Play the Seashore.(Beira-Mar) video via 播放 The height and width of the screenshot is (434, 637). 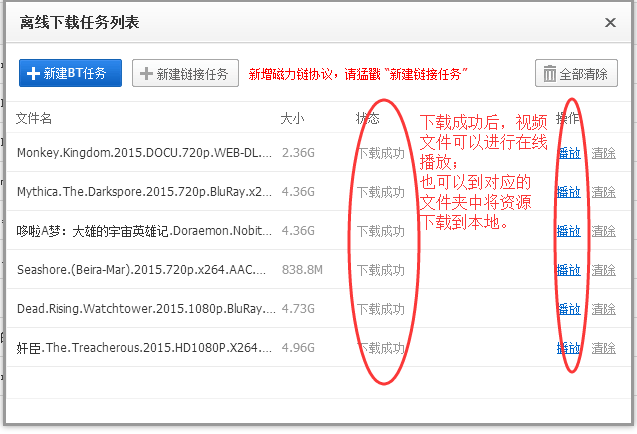[569, 270]
